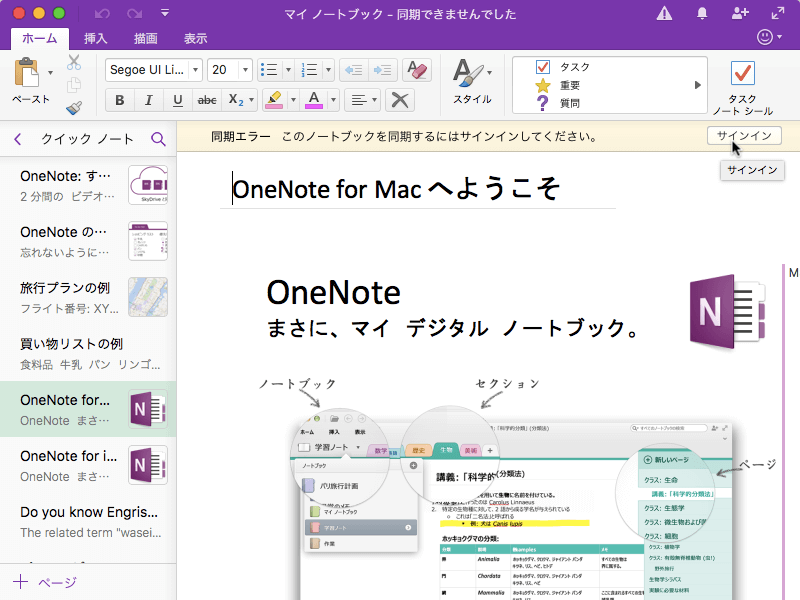Click the SkyDrive cloud page thumbnail
800x600 pixels.
coord(148,185)
